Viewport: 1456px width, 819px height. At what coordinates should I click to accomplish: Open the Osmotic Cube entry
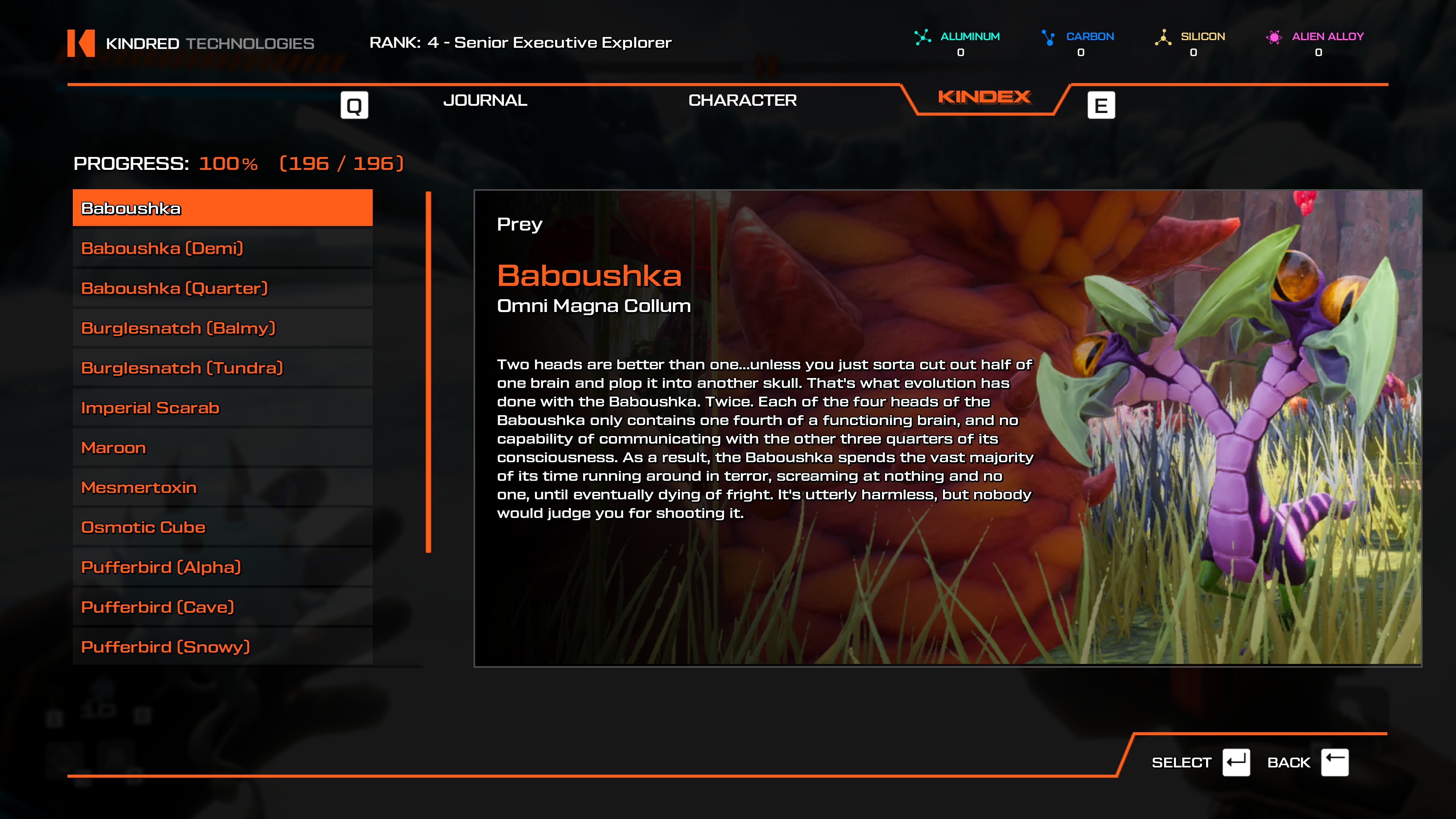click(222, 527)
